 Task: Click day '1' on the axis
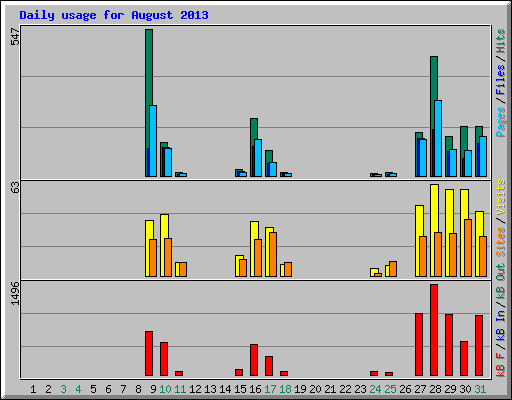coord(33,389)
